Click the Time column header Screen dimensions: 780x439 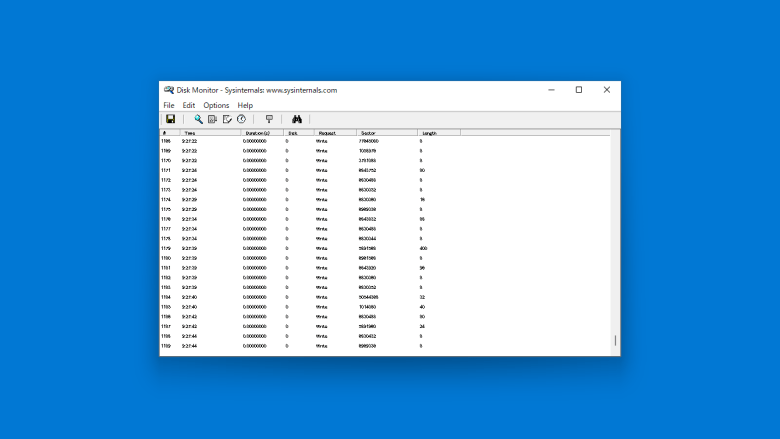[210, 133]
